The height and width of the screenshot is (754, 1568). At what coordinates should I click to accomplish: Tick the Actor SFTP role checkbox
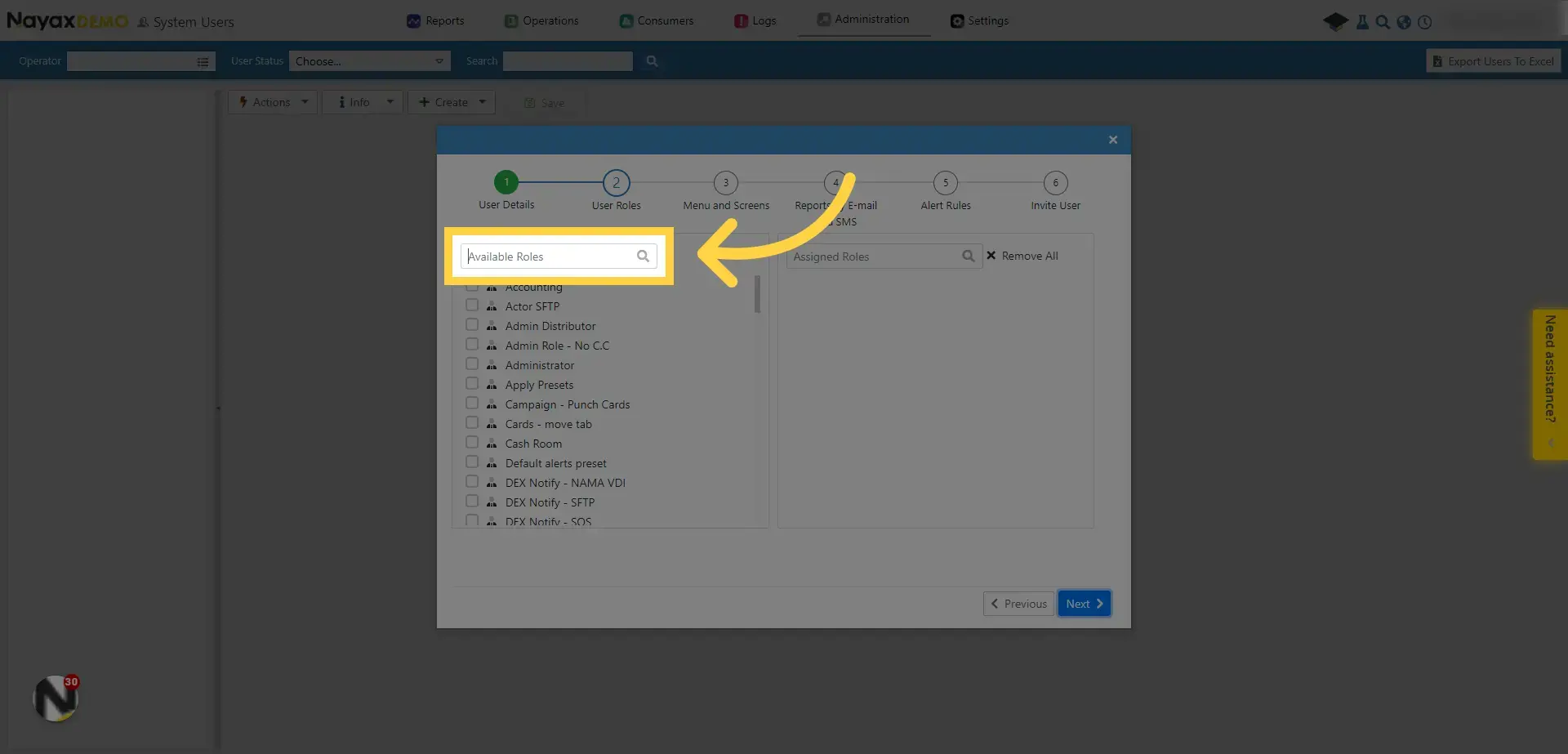point(472,306)
